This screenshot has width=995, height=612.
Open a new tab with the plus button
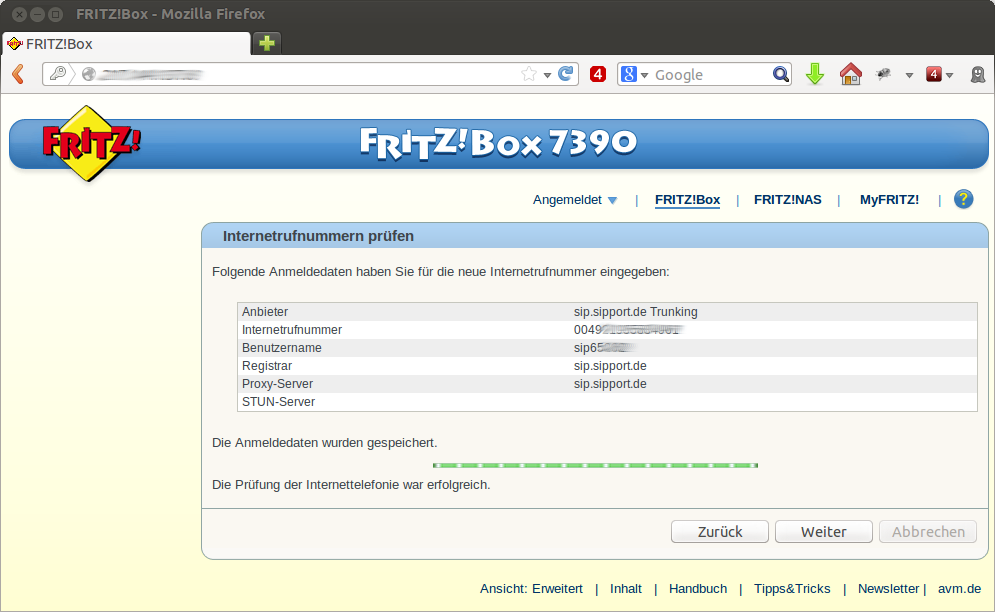coord(267,43)
